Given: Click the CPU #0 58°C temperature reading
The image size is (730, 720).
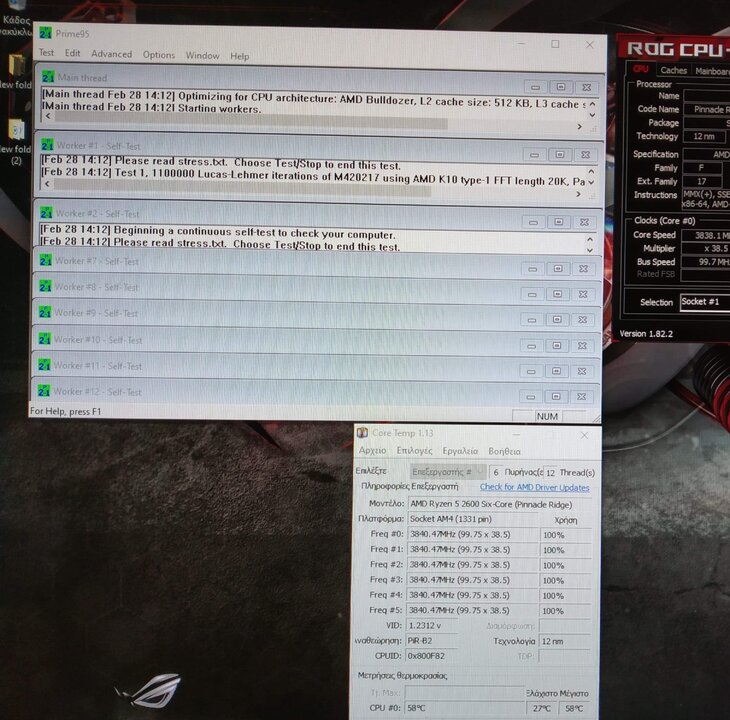Looking at the screenshot, I should [x=464, y=708].
